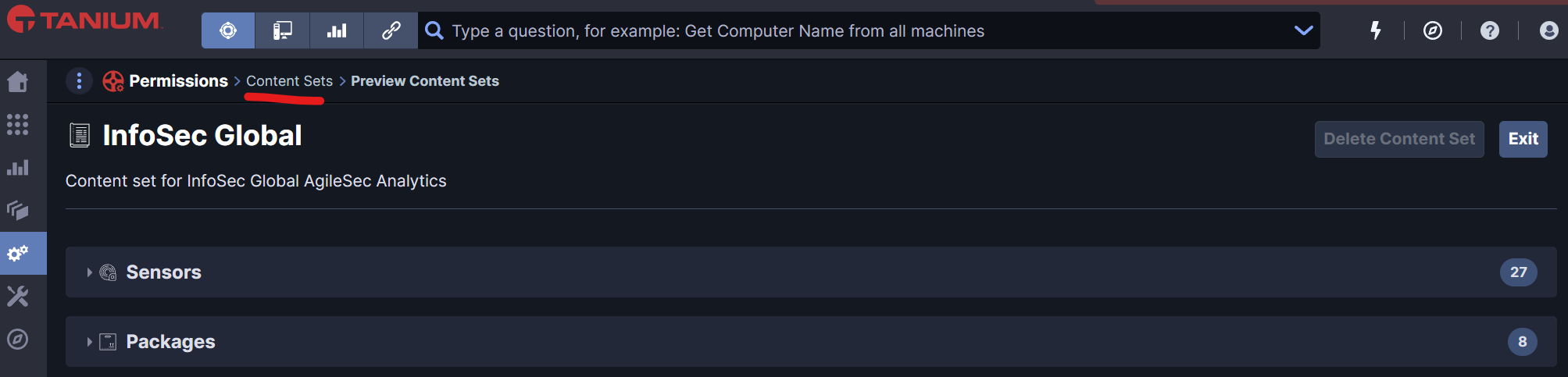Open the modules grid in sidebar
Image resolution: width=1568 pixels, height=377 pixels.
[x=18, y=125]
